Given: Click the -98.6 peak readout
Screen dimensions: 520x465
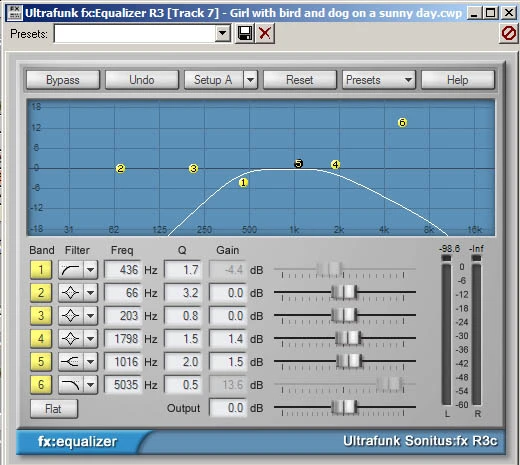Looking at the screenshot, I should pos(449,249).
